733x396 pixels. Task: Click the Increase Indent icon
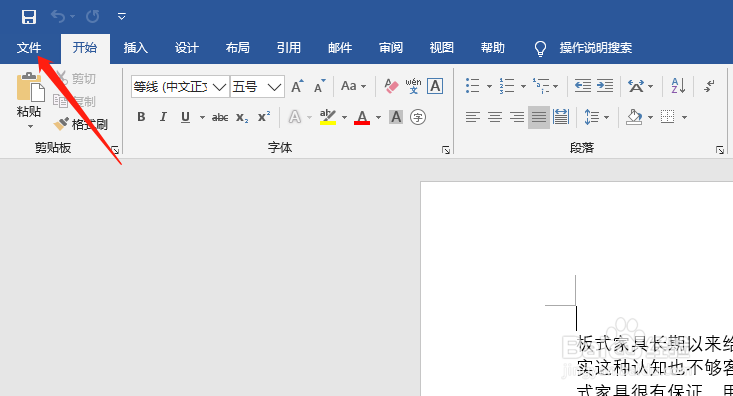click(605, 86)
